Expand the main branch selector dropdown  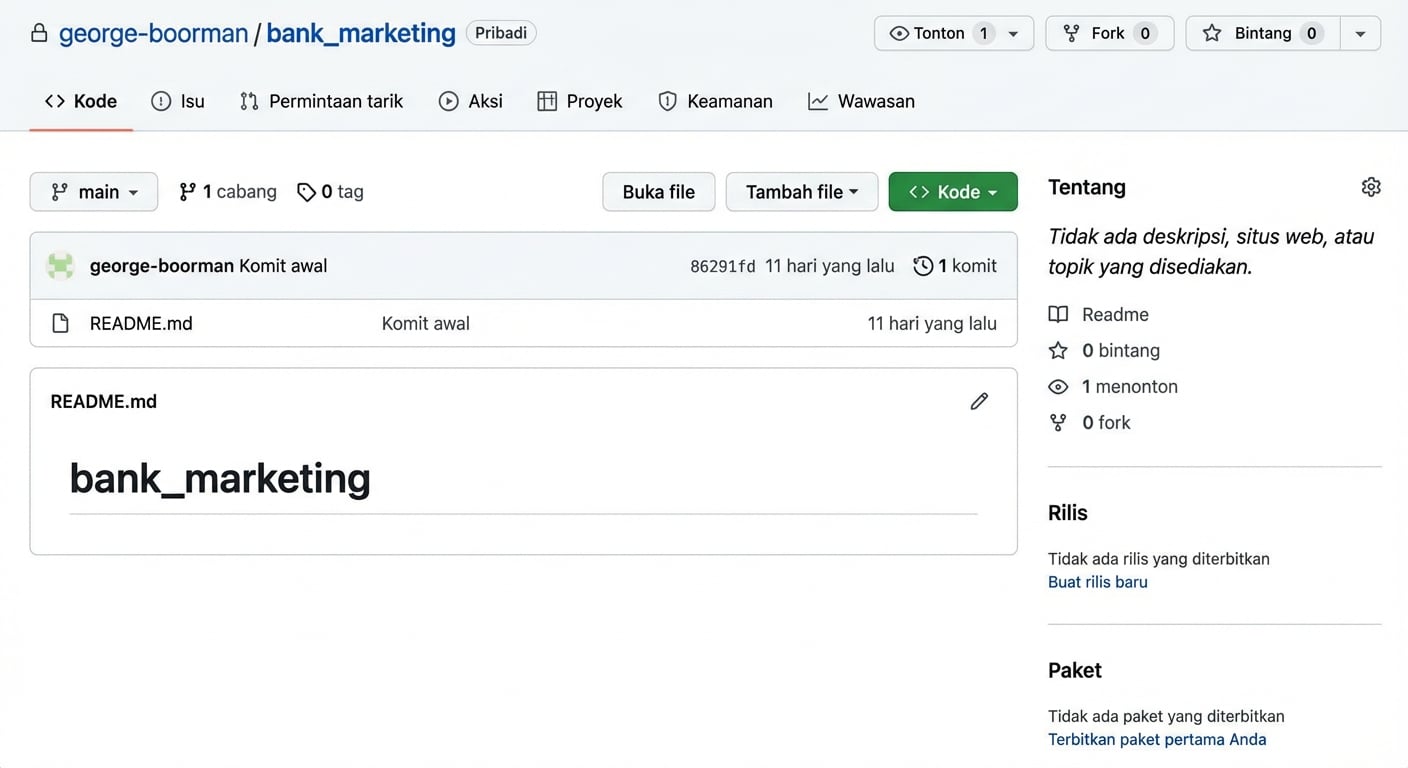tap(94, 192)
